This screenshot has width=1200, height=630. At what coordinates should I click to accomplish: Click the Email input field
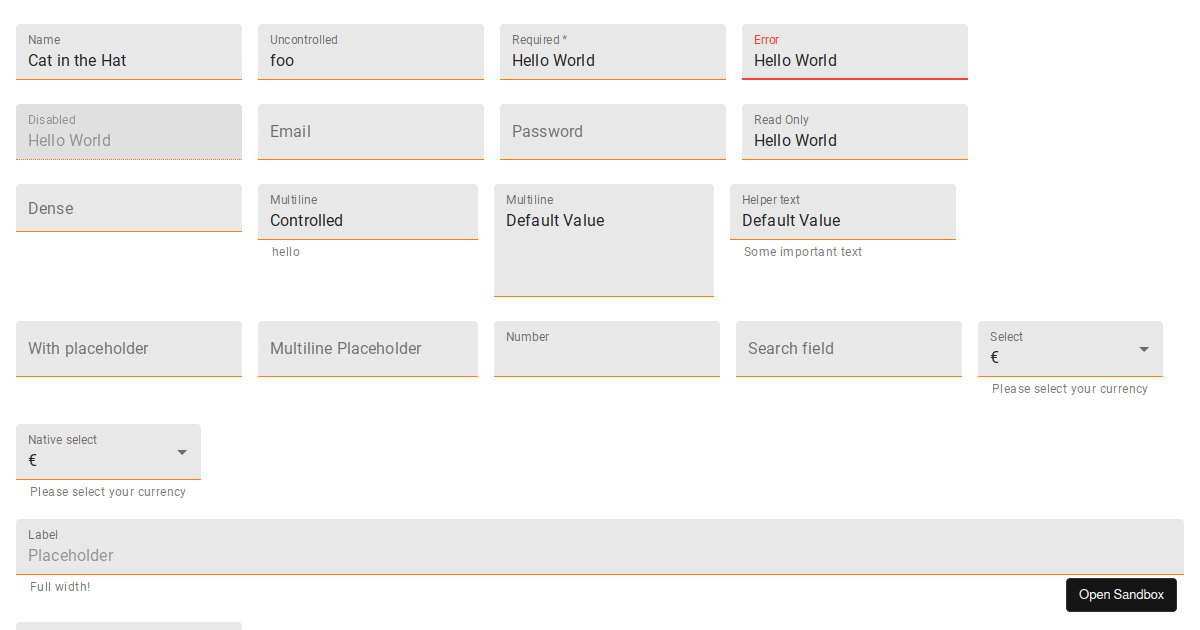(371, 132)
